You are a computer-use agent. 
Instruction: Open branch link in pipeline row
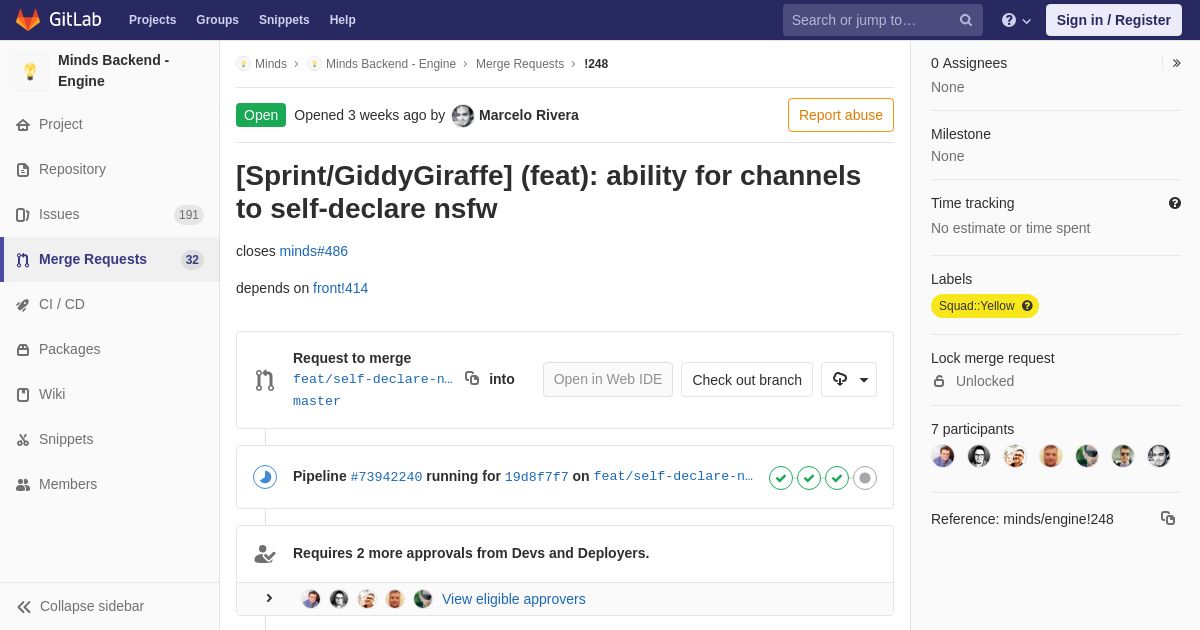click(x=674, y=477)
